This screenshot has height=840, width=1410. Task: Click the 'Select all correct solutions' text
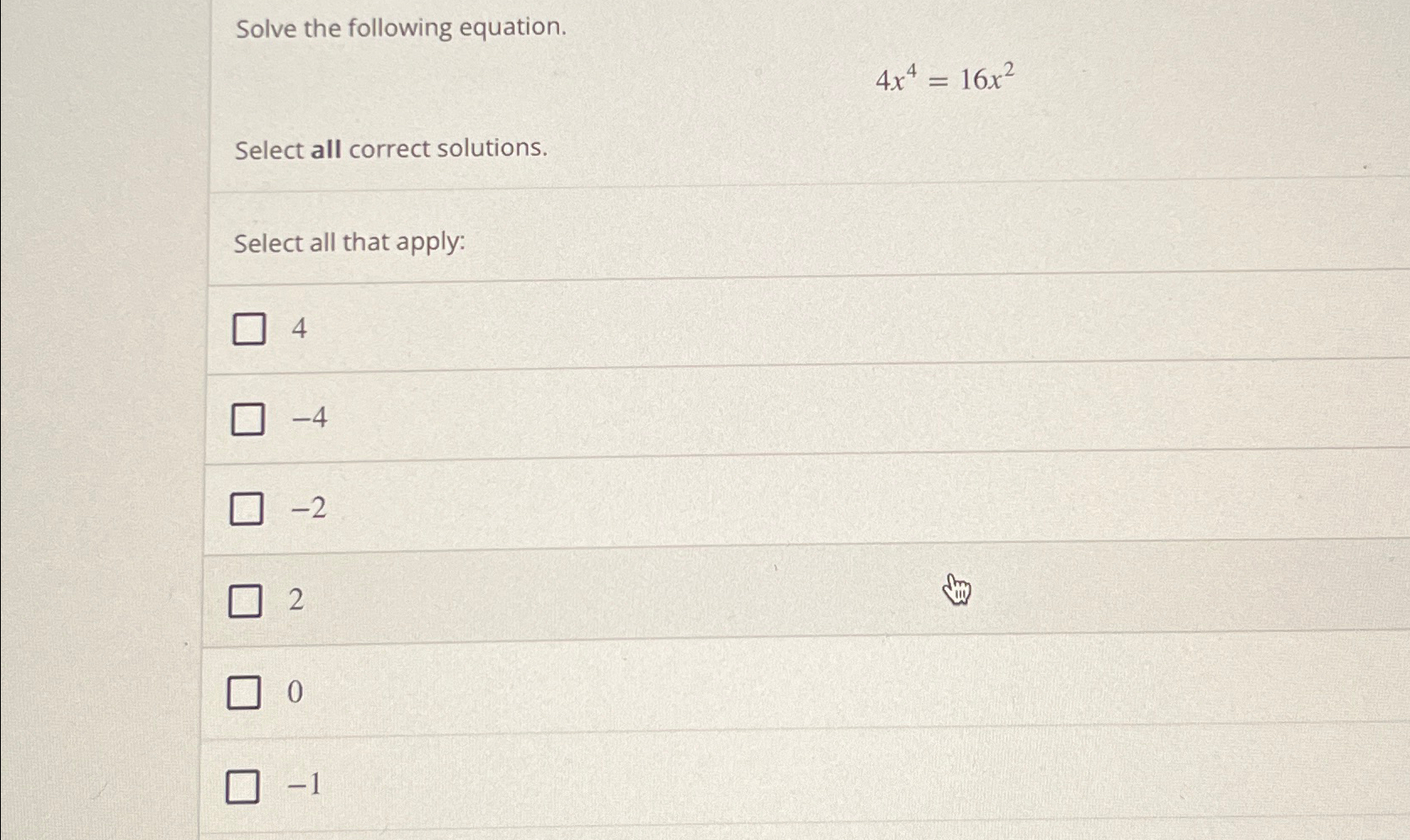391,150
